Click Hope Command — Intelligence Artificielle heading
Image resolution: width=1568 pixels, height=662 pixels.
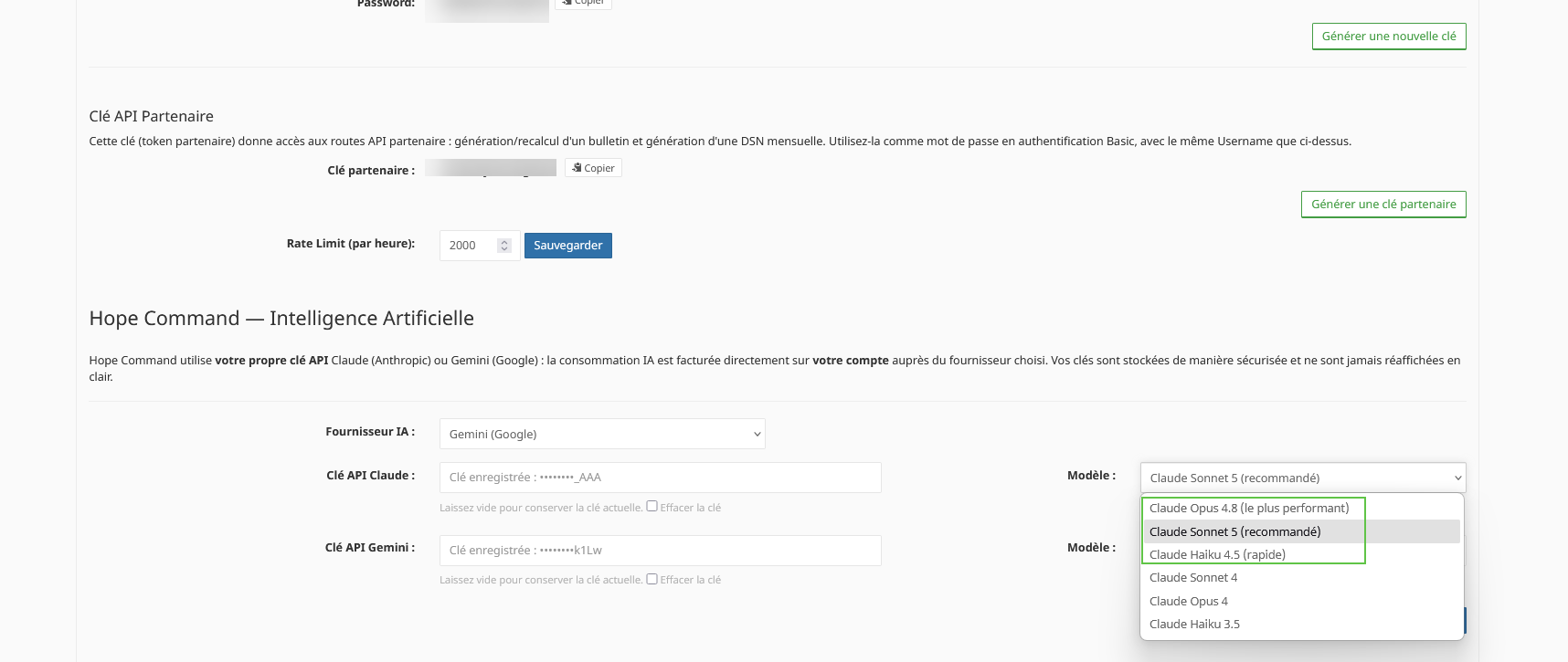click(281, 318)
